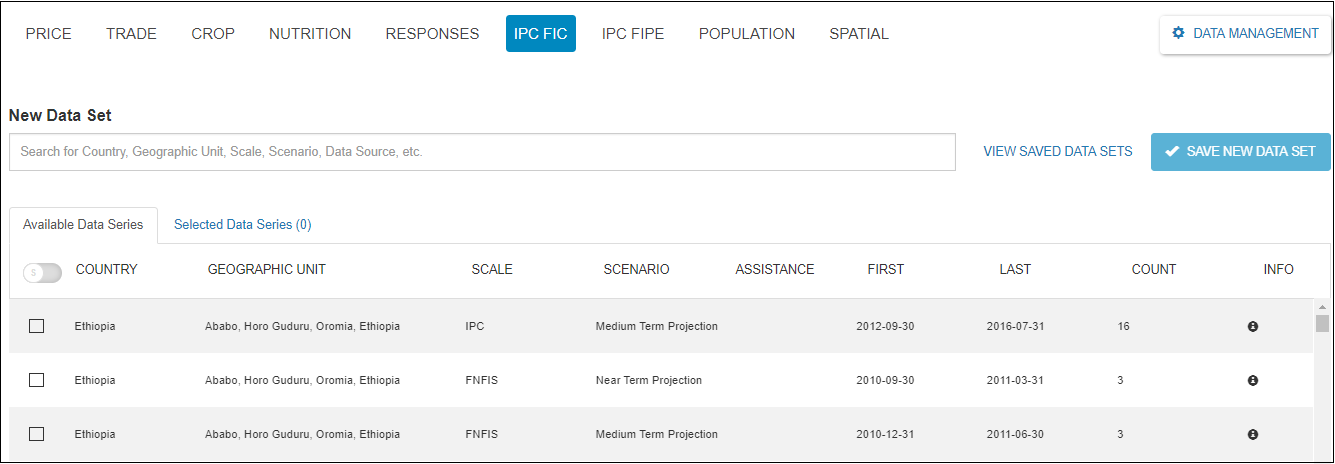Image resolution: width=1335 pixels, height=464 pixels.
Task: Select the FNFIS Near Term Projection checkbox
Action: pos(37,380)
